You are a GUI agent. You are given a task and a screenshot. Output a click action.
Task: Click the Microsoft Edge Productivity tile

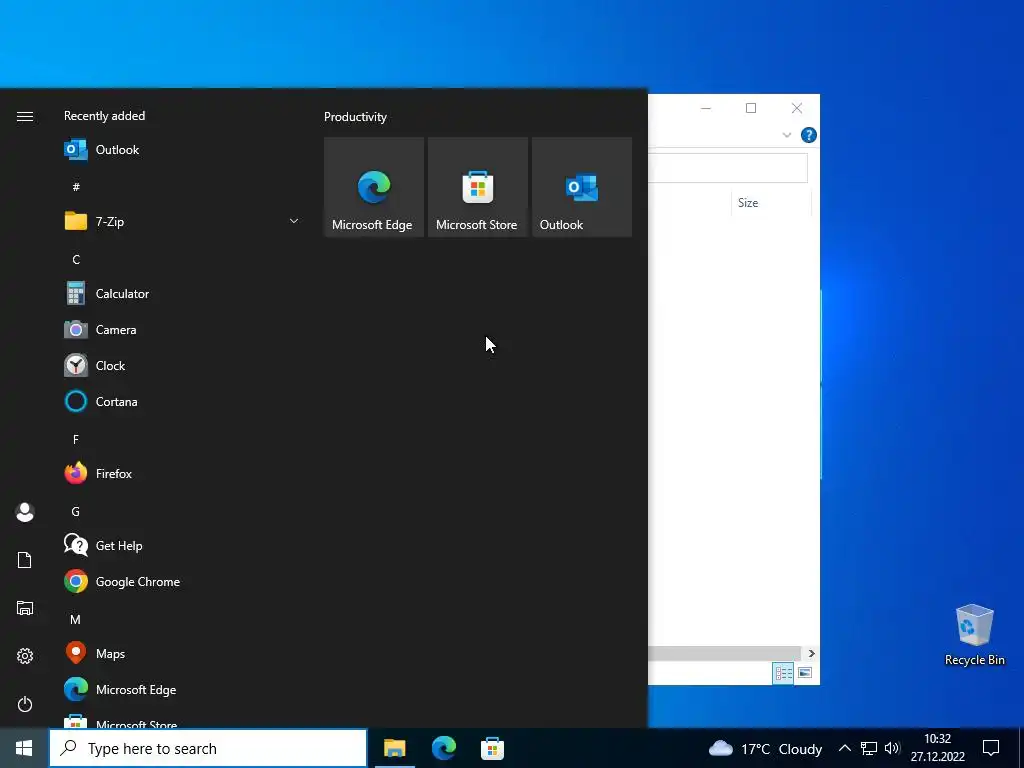coord(374,187)
